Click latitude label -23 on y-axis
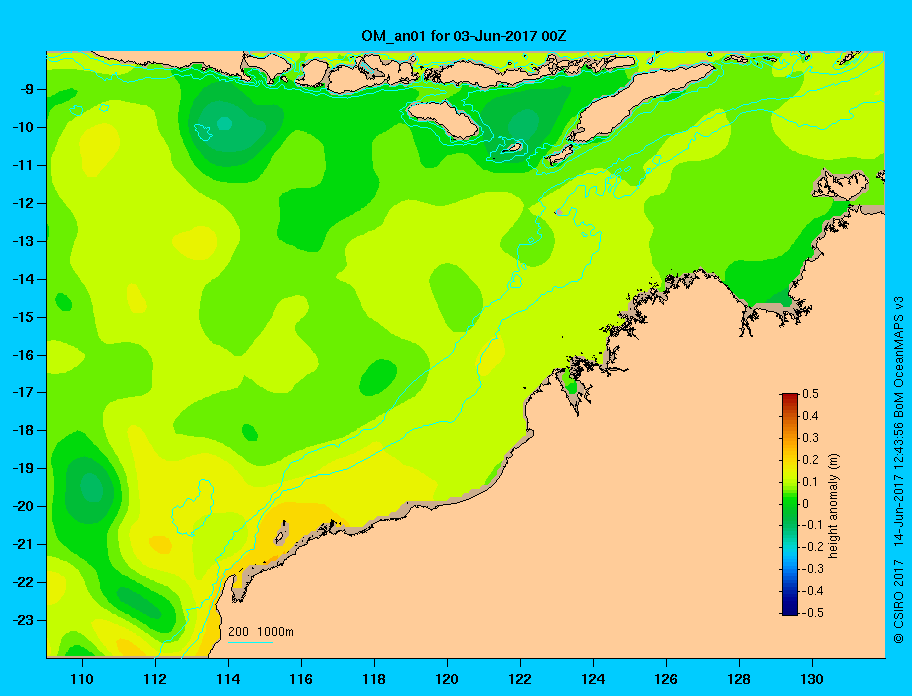Viewport: 912px width, 696px height. (x=23, y=620)
